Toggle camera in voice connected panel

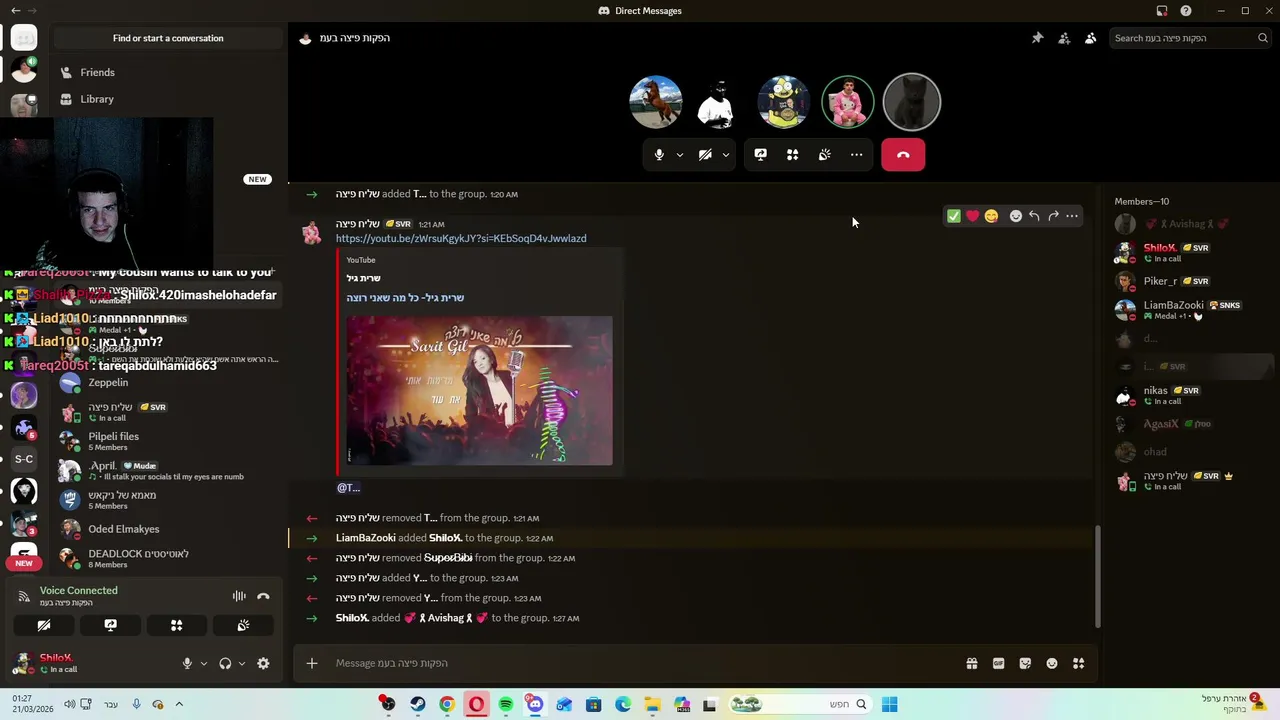[44, 625]
